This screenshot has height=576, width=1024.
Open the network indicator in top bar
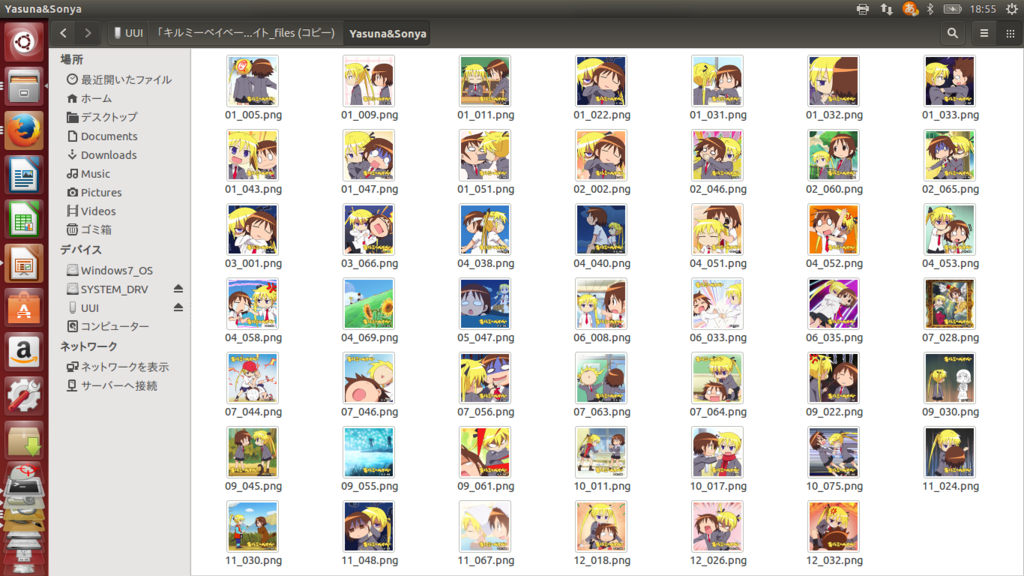(x=886, y=9)
